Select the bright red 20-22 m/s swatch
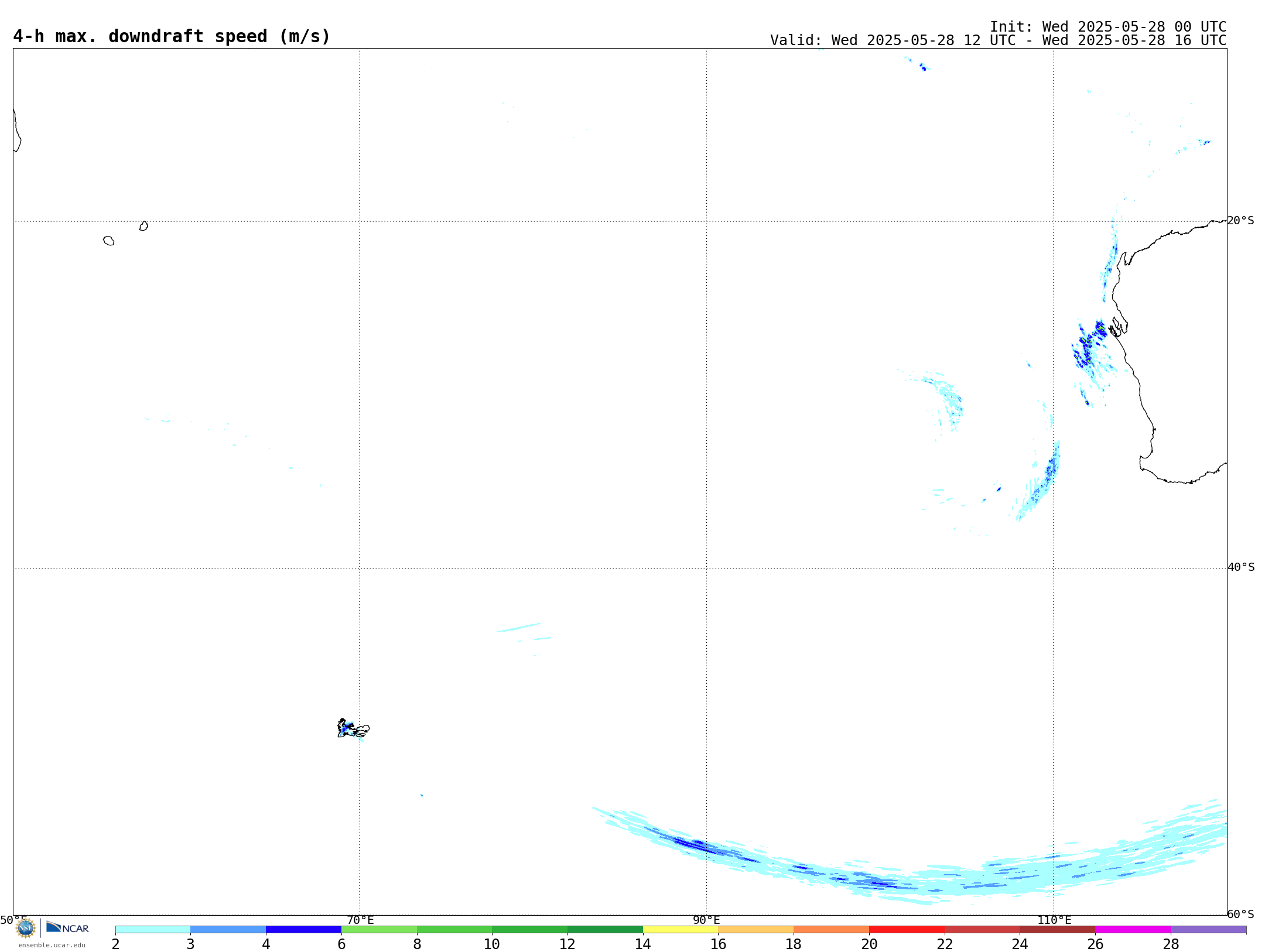This screenshot has width=1265, height=952. 907,930
